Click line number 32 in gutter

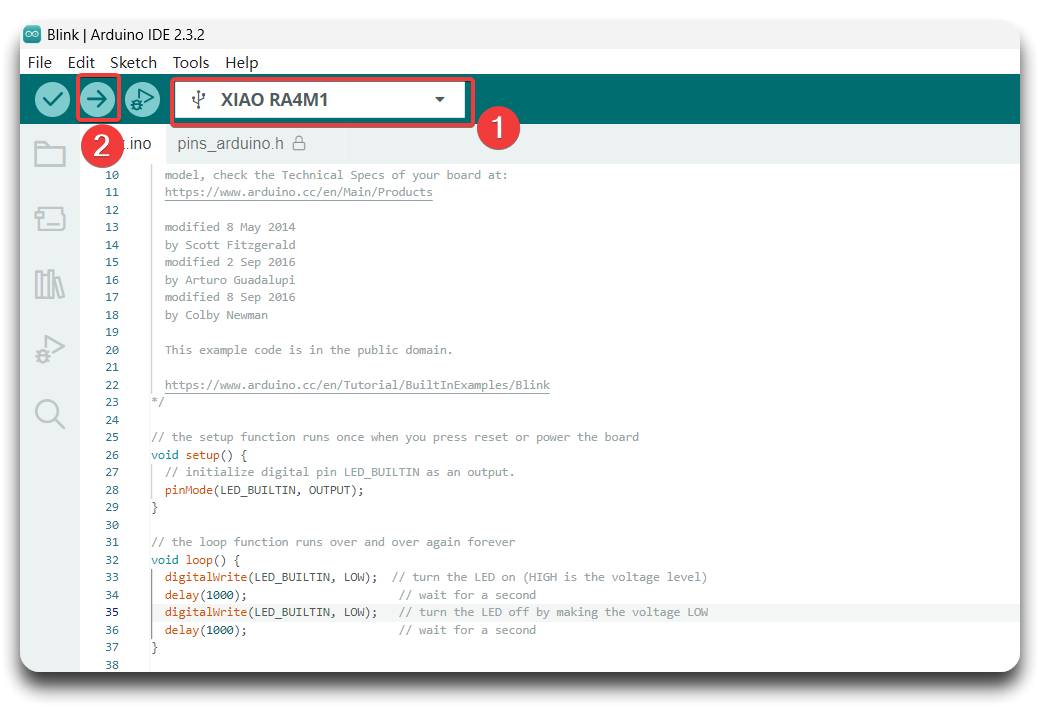(112, 560)
